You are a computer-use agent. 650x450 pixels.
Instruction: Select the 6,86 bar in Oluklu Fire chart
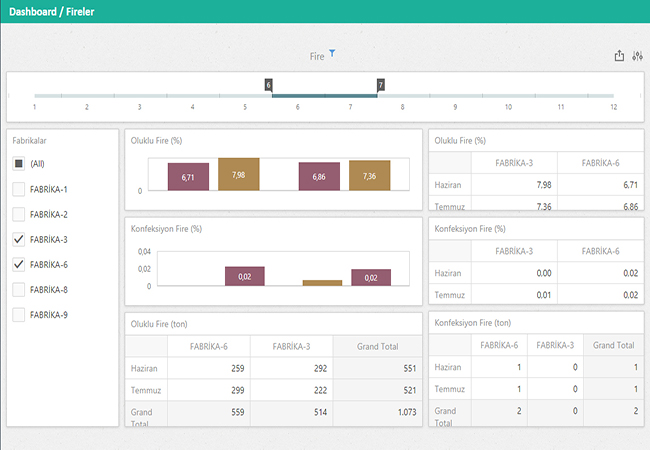pyautogui.click(x=319, y=177)
